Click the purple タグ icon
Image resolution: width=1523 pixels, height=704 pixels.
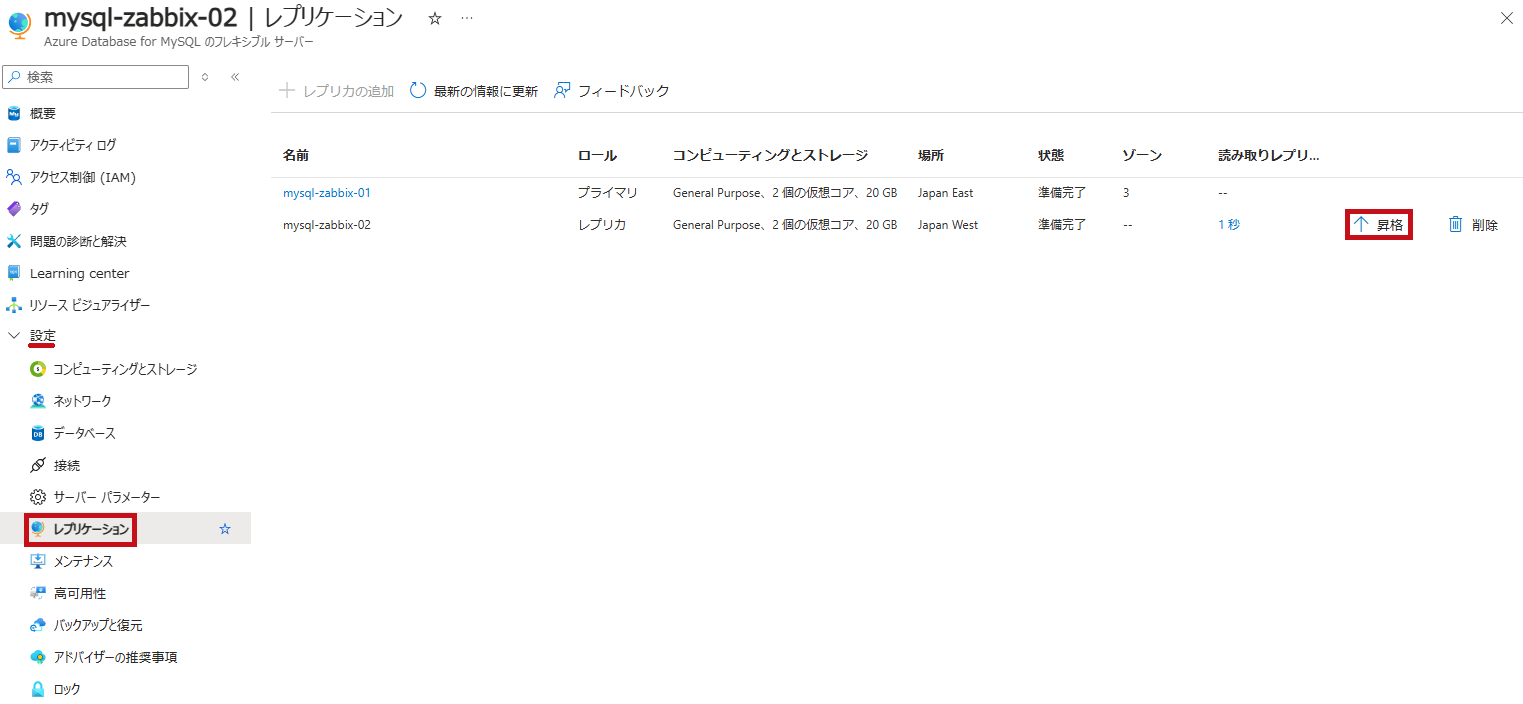pyautogui.click(x=14, y=209)
